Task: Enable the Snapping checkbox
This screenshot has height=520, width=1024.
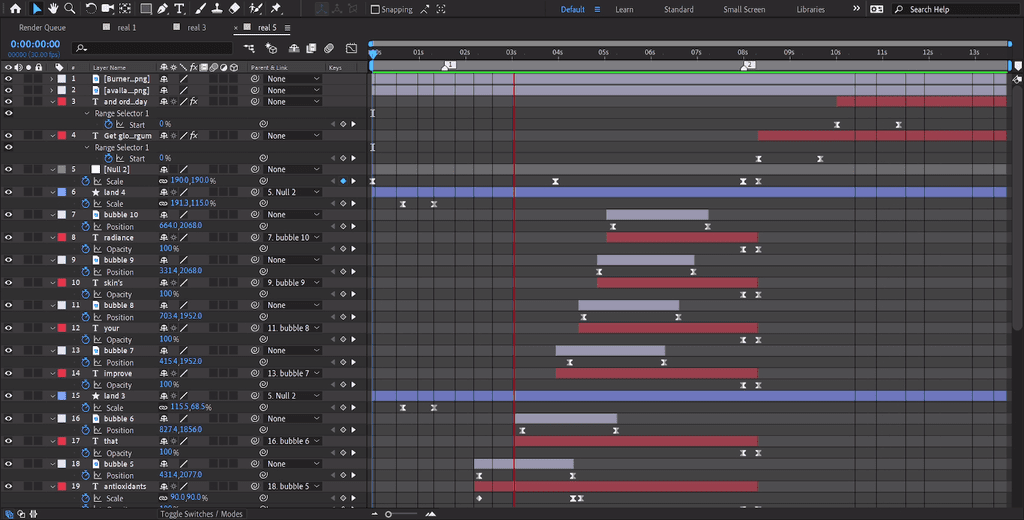Action: click(x=375, y=10)
